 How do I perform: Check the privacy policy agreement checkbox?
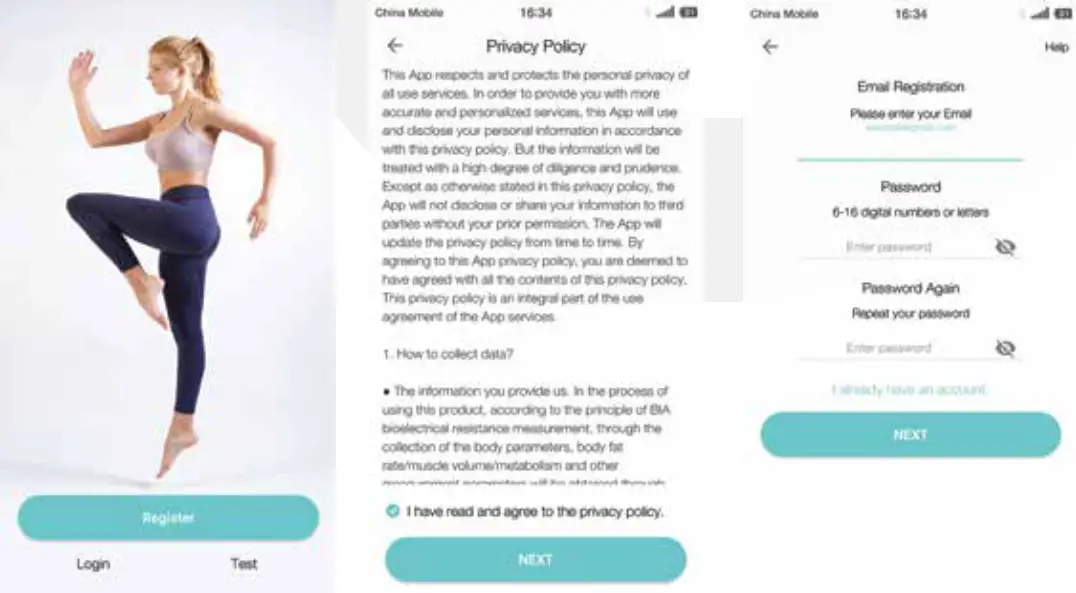(392, 511)
